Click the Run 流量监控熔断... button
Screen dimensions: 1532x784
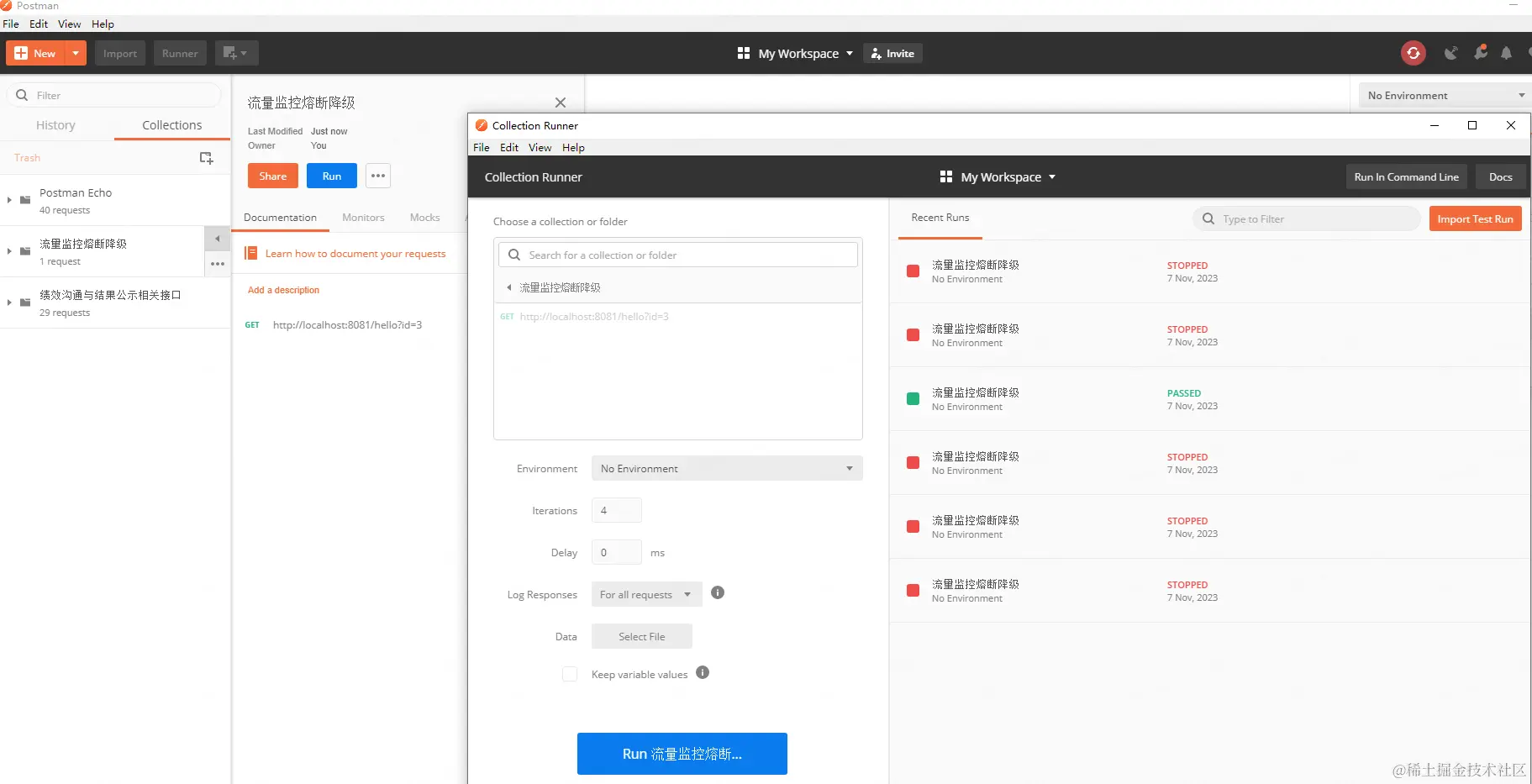(x=682, y=754)
